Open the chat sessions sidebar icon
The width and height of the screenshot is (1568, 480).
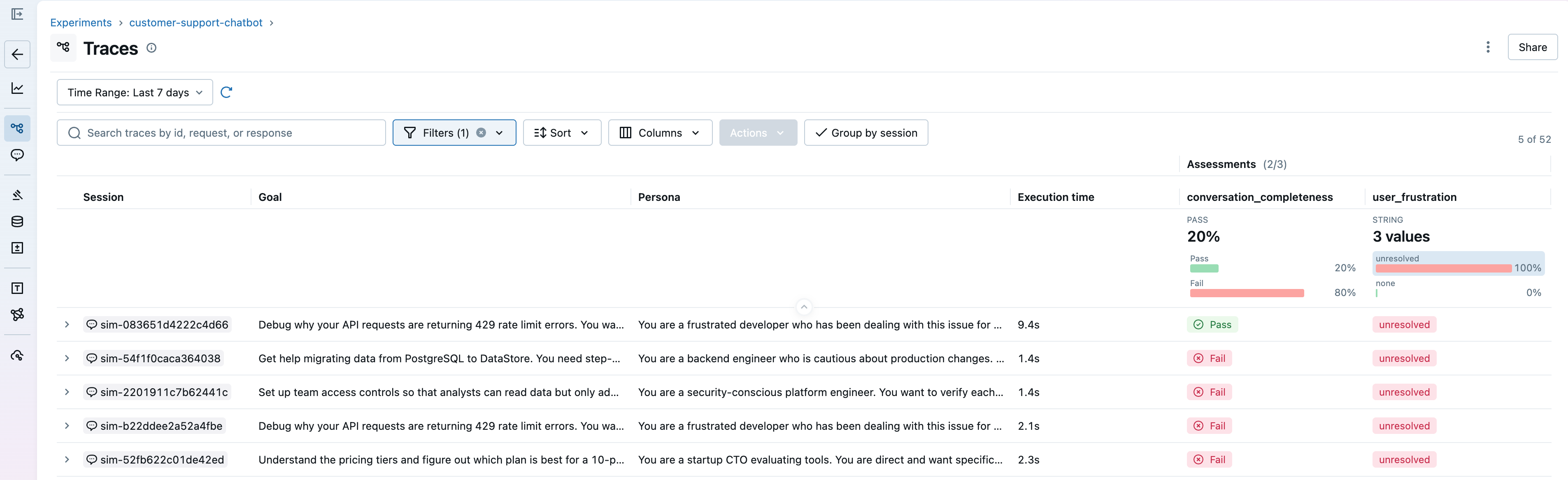tap(17, 155)
